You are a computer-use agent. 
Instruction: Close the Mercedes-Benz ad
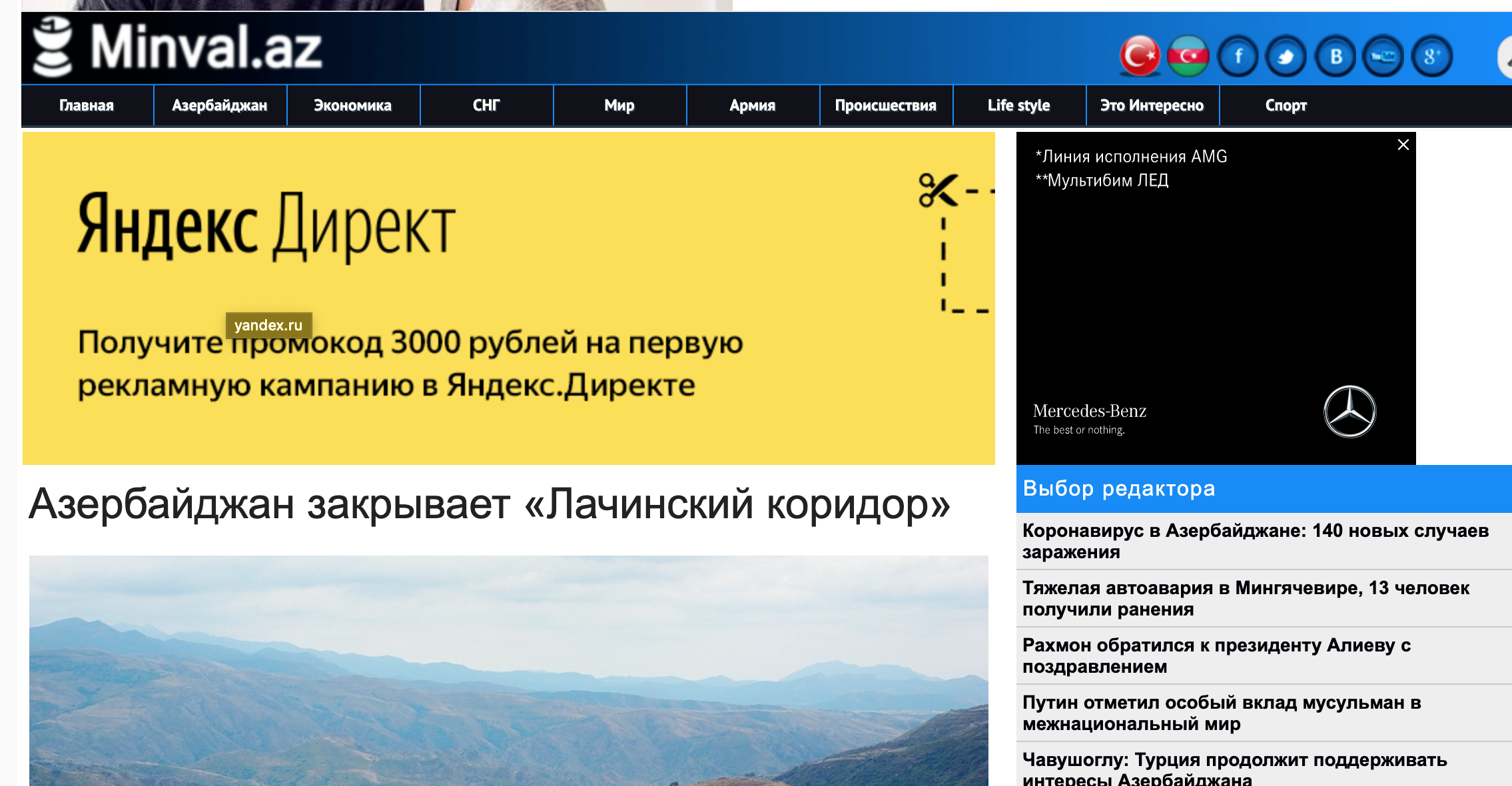point(1403,145)
